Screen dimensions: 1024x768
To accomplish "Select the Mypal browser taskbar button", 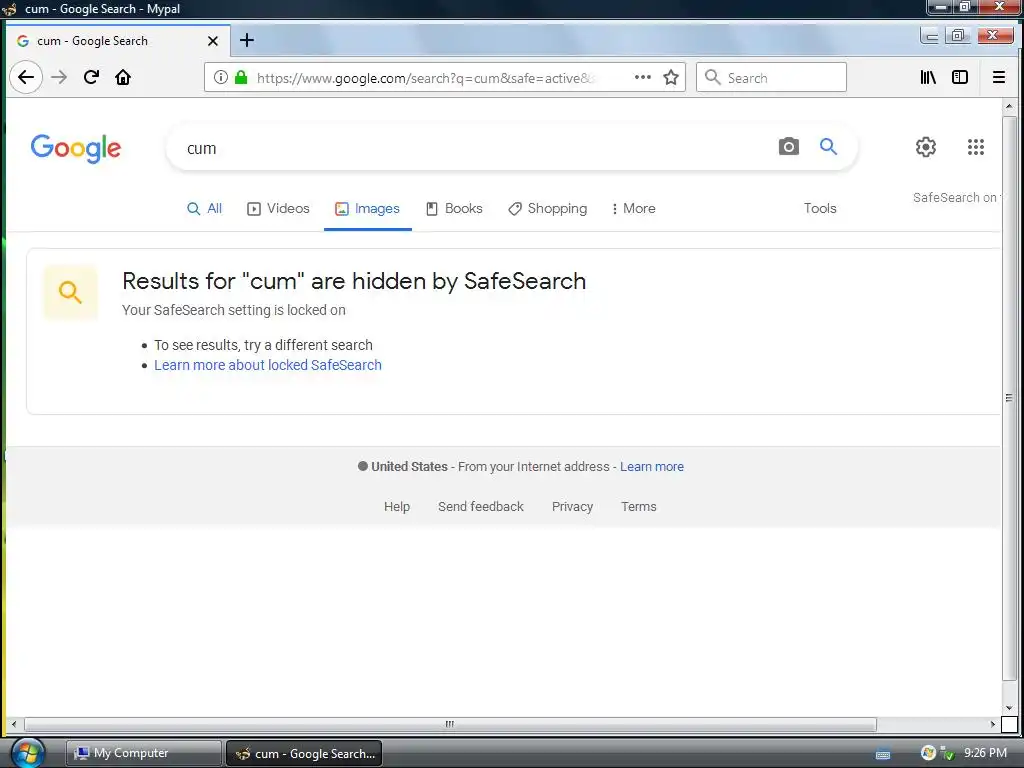I will (x=304, y=753).
